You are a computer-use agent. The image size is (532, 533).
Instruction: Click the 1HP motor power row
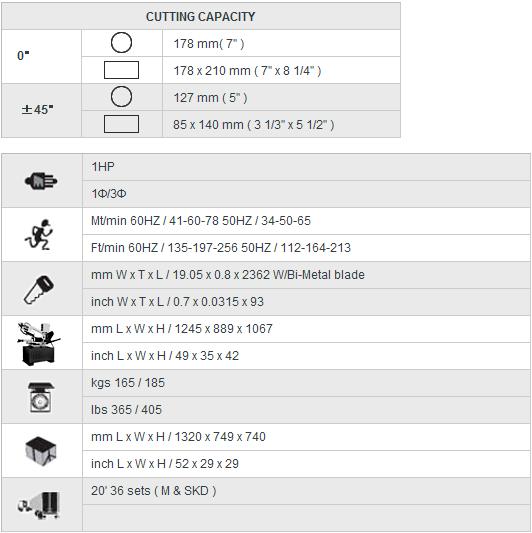(x=306, y=167)
